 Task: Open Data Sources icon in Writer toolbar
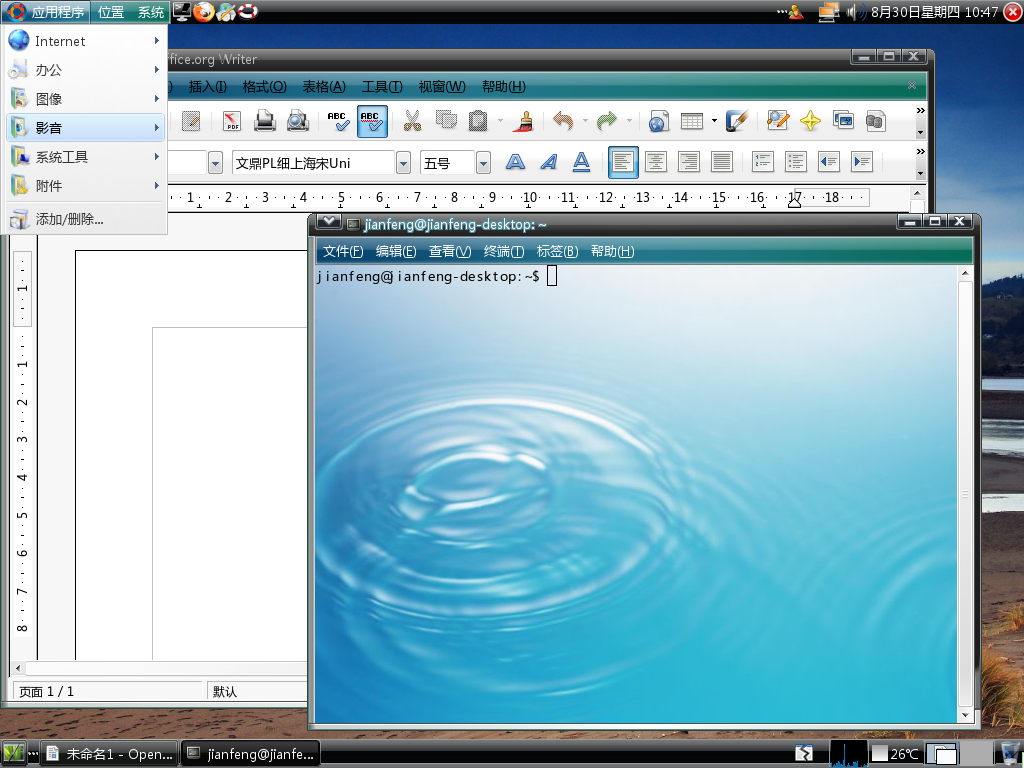tap(876, 121)
